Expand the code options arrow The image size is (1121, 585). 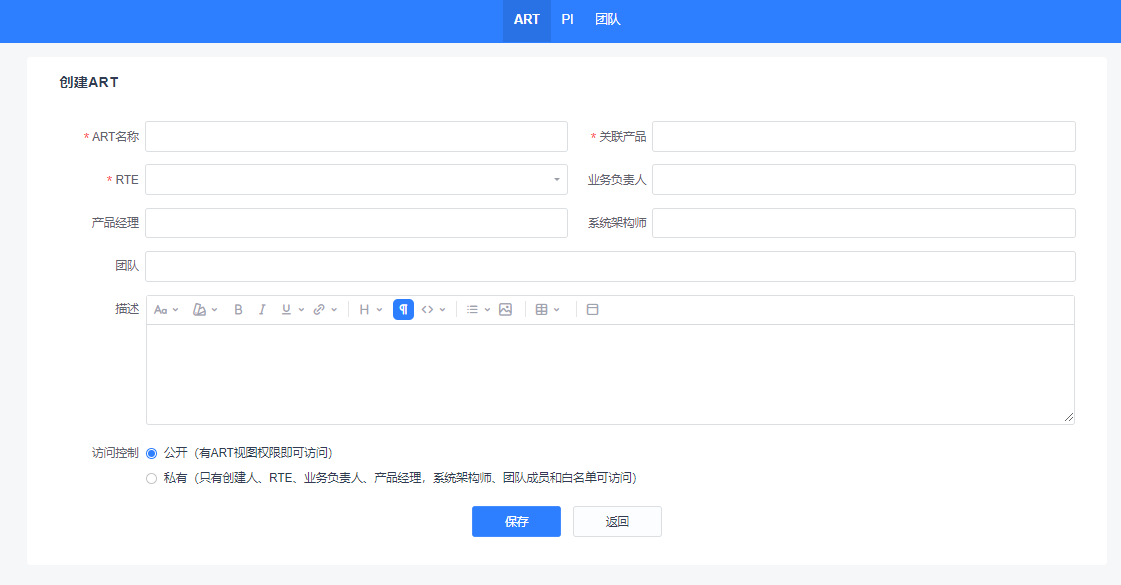tap(443, 310)
